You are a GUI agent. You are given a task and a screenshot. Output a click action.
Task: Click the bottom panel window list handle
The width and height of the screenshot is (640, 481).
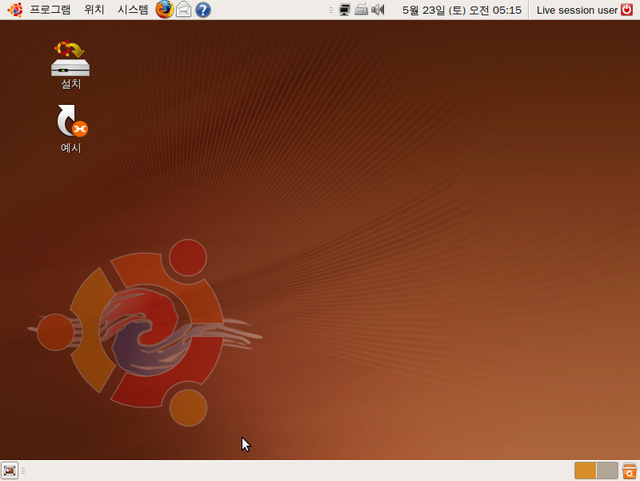(x=23, y=470)
